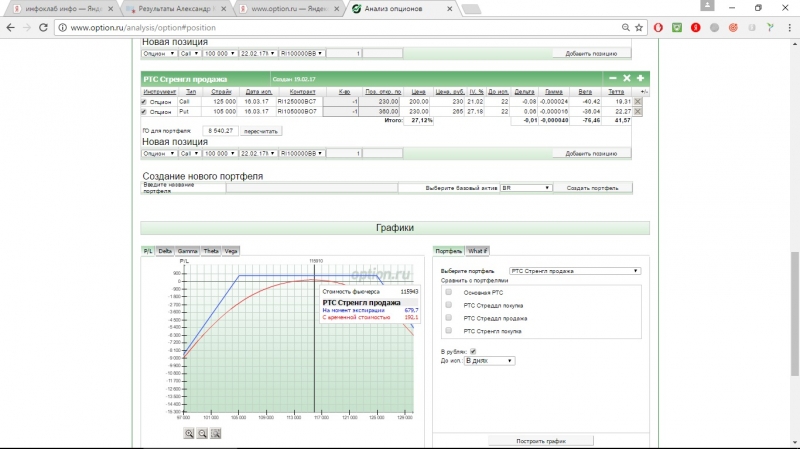Select the P/L chart tab
Image resolution: width=800 pixels, height=449 pixels.
[x=147, y=251]
